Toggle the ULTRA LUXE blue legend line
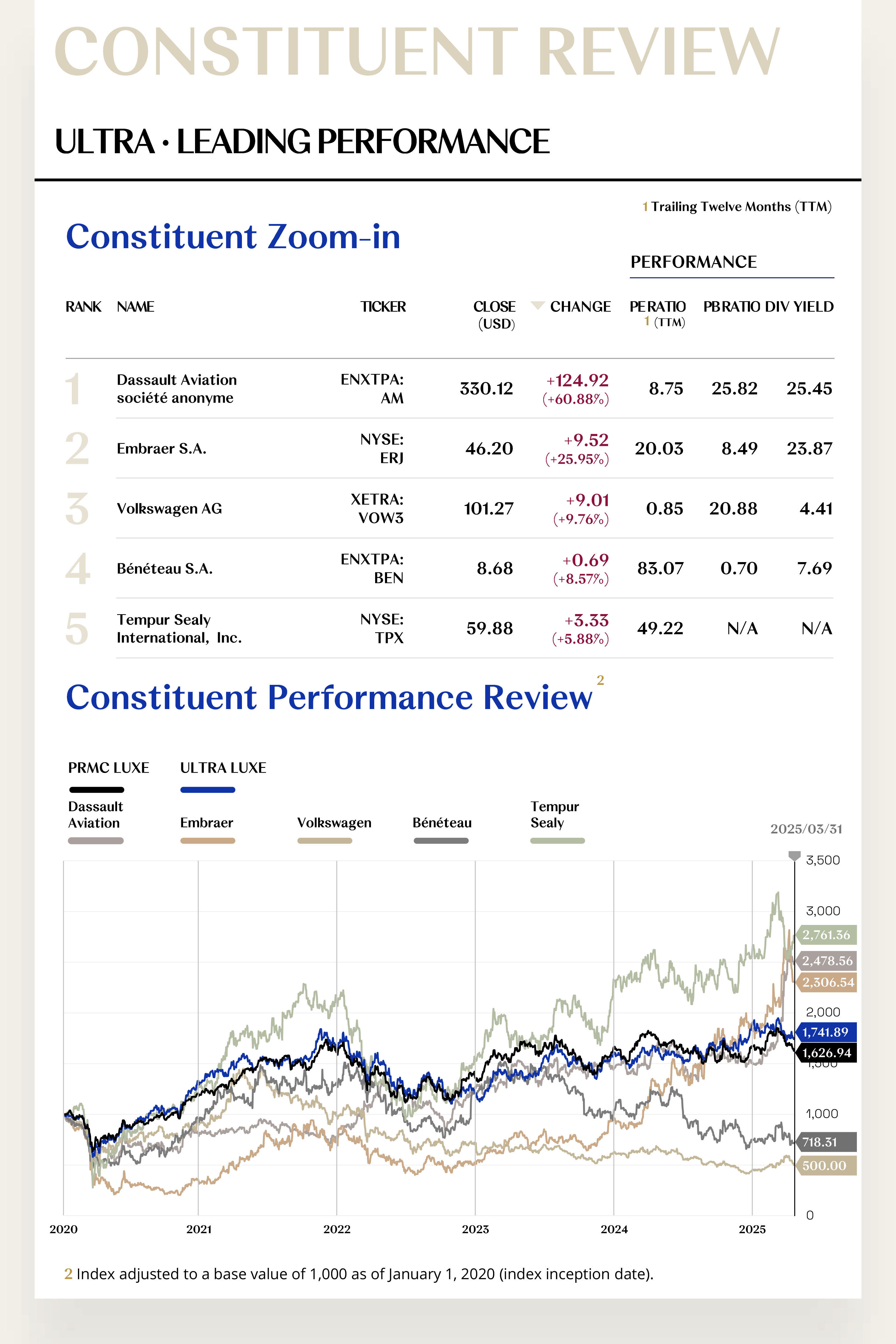The width and height of the screenshot is (896, 1344). click(208, 790)
